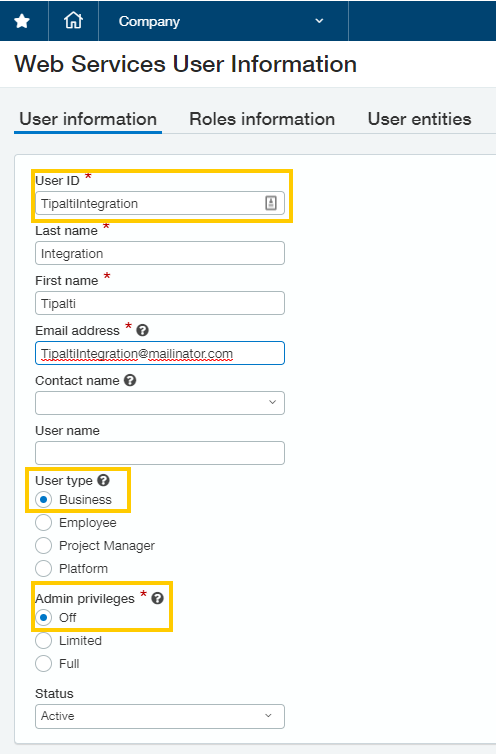Set Admin privileges to Limited

43,641
